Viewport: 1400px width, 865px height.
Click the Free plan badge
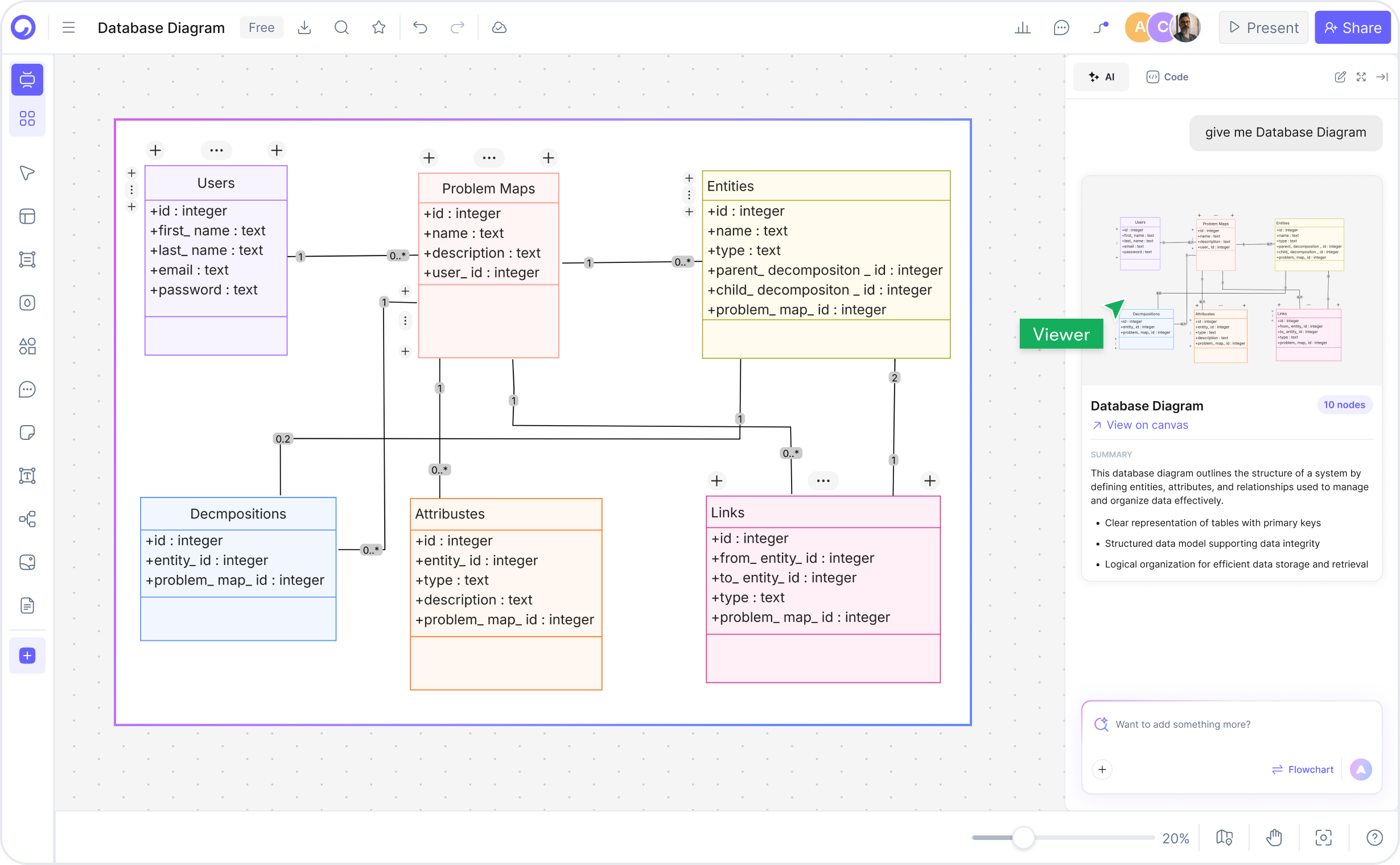point(261,27)
